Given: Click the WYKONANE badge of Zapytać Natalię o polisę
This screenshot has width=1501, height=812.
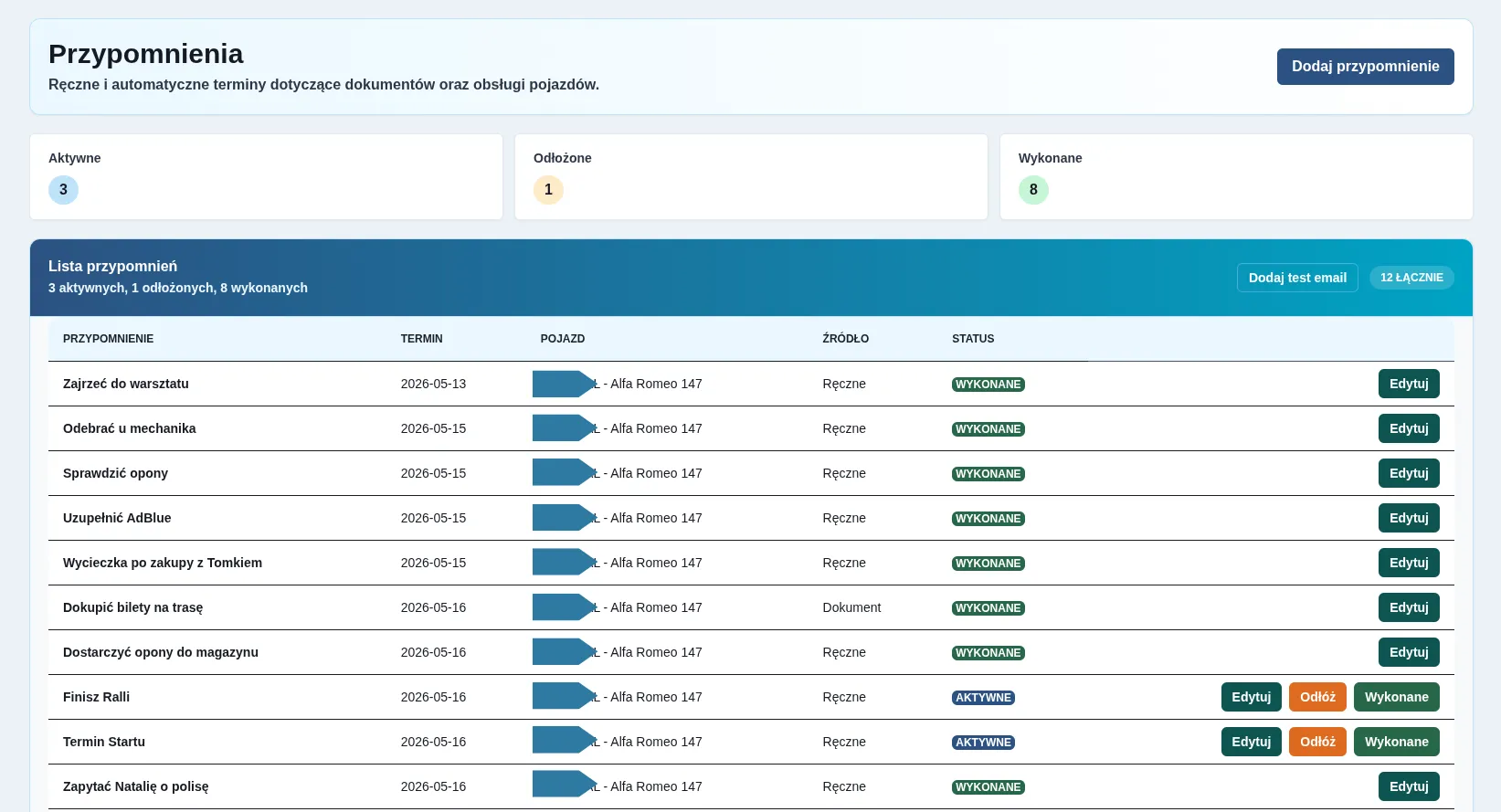Looking at the screenshot, I should pyautogui.click(x=988, y=787).
